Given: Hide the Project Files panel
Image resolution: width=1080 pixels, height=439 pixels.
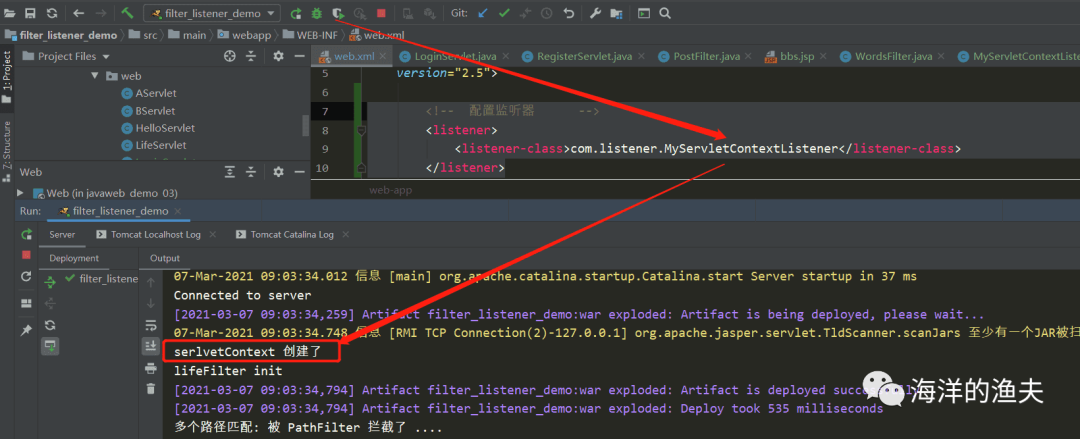Looking at the screenshot, I should [x=299, y=57].
